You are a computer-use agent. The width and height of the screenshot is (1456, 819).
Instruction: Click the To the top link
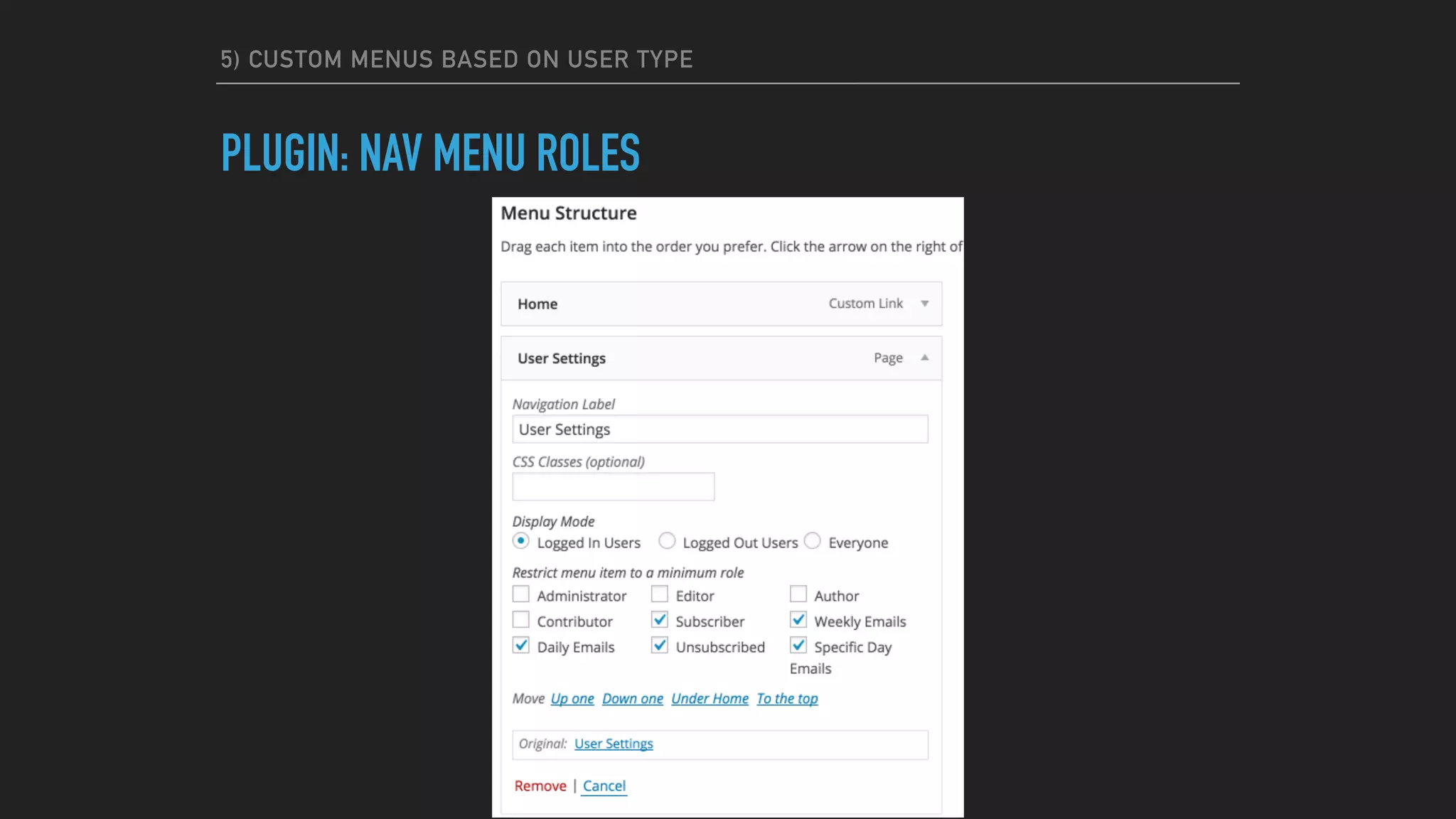tap(787, 699)
